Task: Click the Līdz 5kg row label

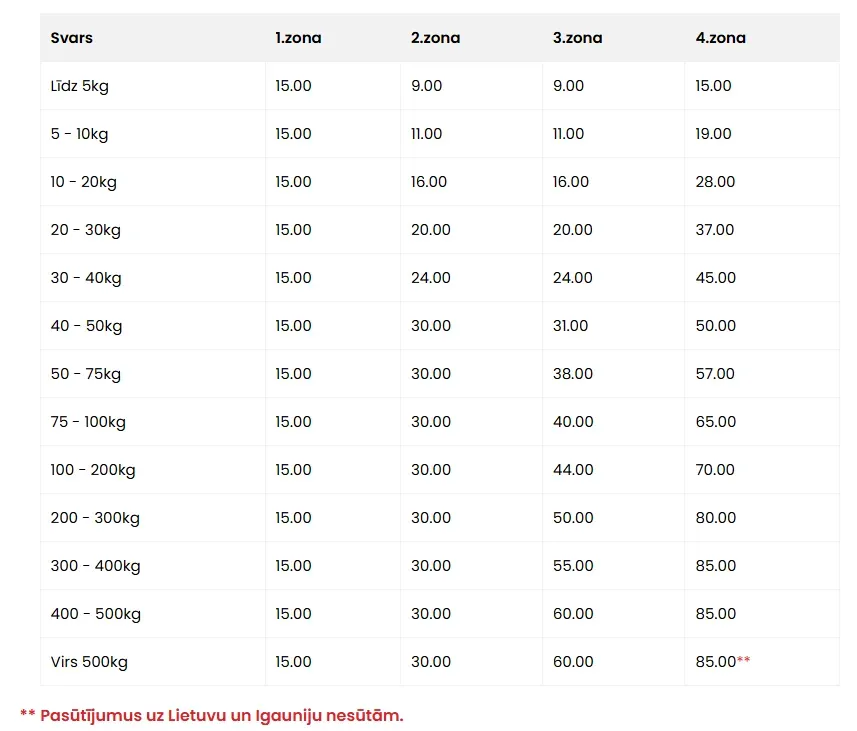Action: tap(80, 86)
